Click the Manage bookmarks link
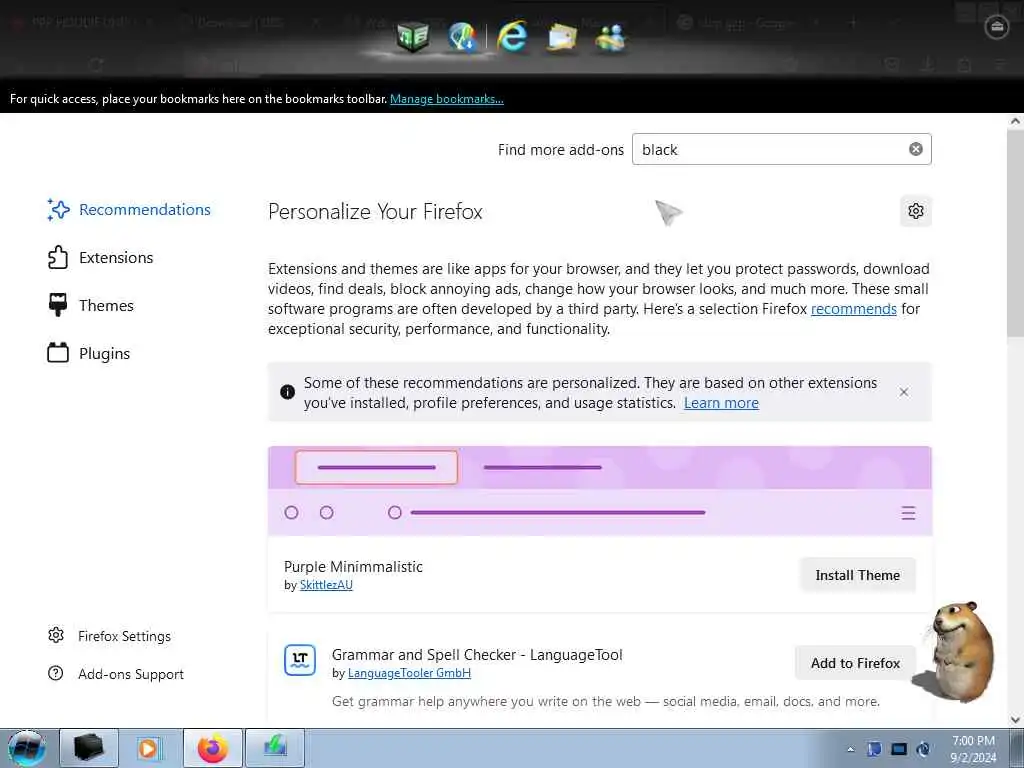The width and height of the screenshot is (1024, 768). coord(447,99)
